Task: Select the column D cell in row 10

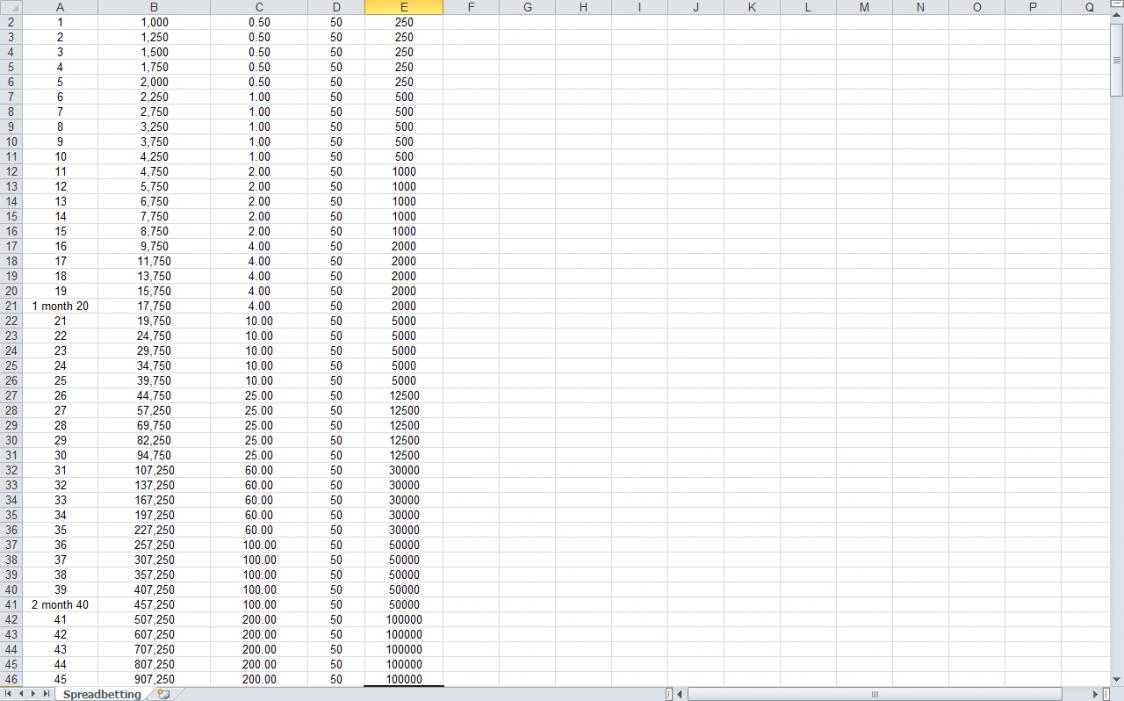Action: [336, 142]
